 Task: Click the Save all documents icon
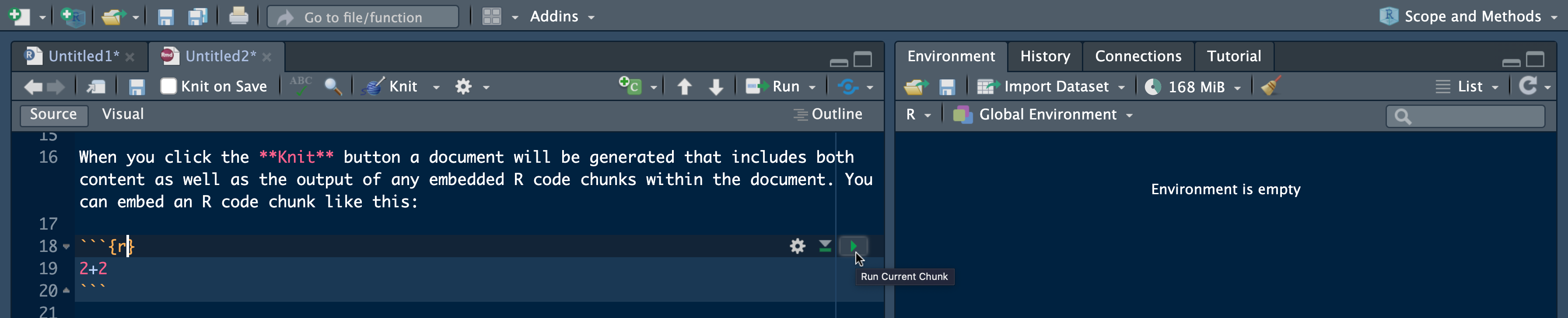point(198,17)
